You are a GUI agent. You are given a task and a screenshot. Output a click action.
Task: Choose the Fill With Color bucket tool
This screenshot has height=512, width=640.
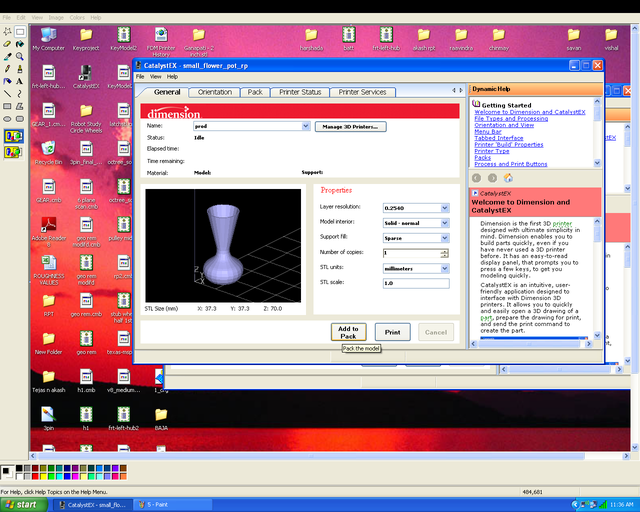click(x=20, y=44)
